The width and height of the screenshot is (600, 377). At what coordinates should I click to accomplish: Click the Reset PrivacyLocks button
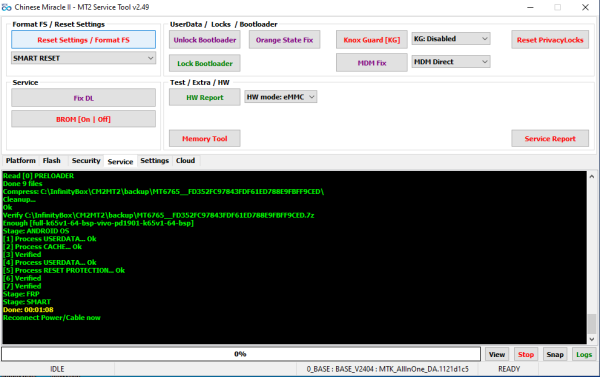550,40
